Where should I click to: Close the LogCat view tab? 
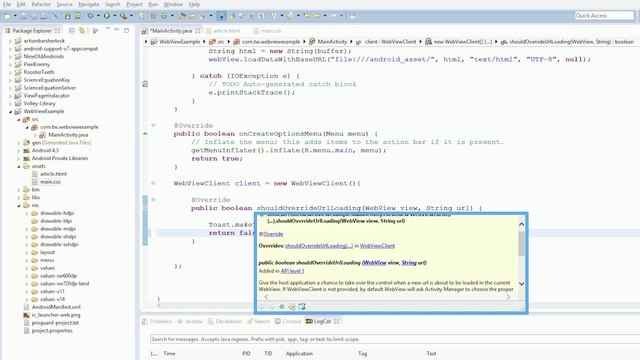click(x=337, y=322)
